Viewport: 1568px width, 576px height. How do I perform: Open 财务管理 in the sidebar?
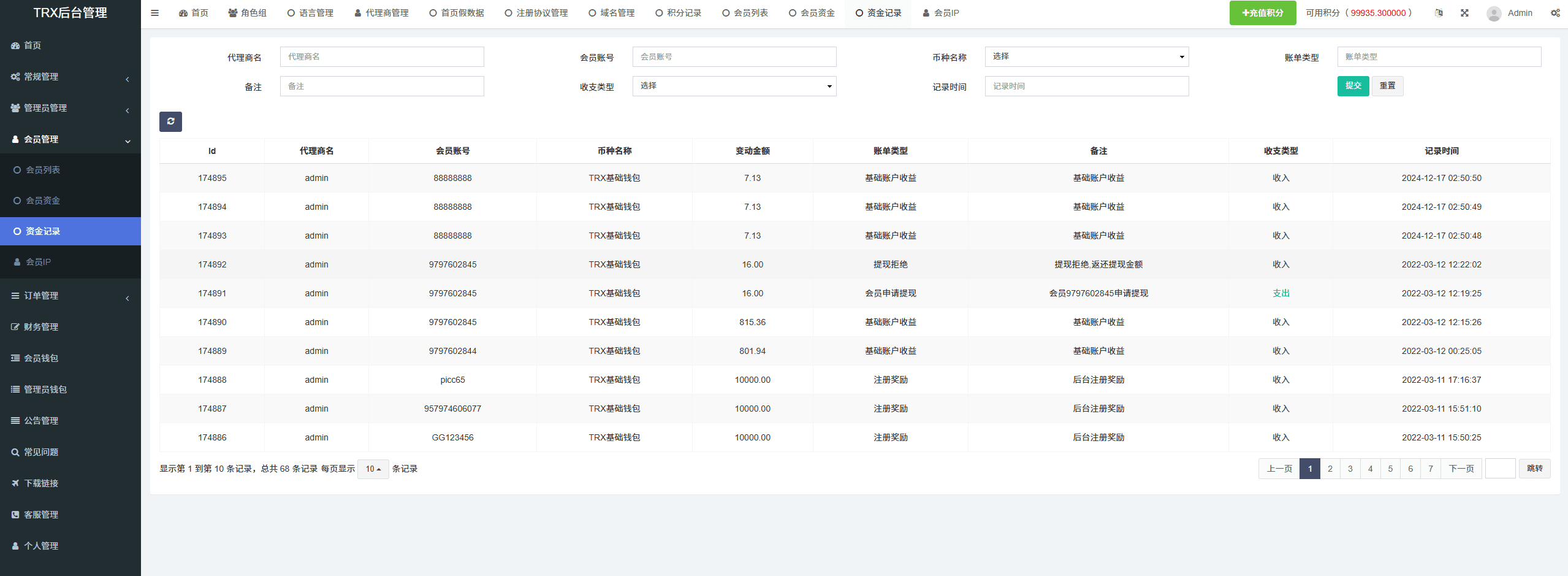[70, 327]
